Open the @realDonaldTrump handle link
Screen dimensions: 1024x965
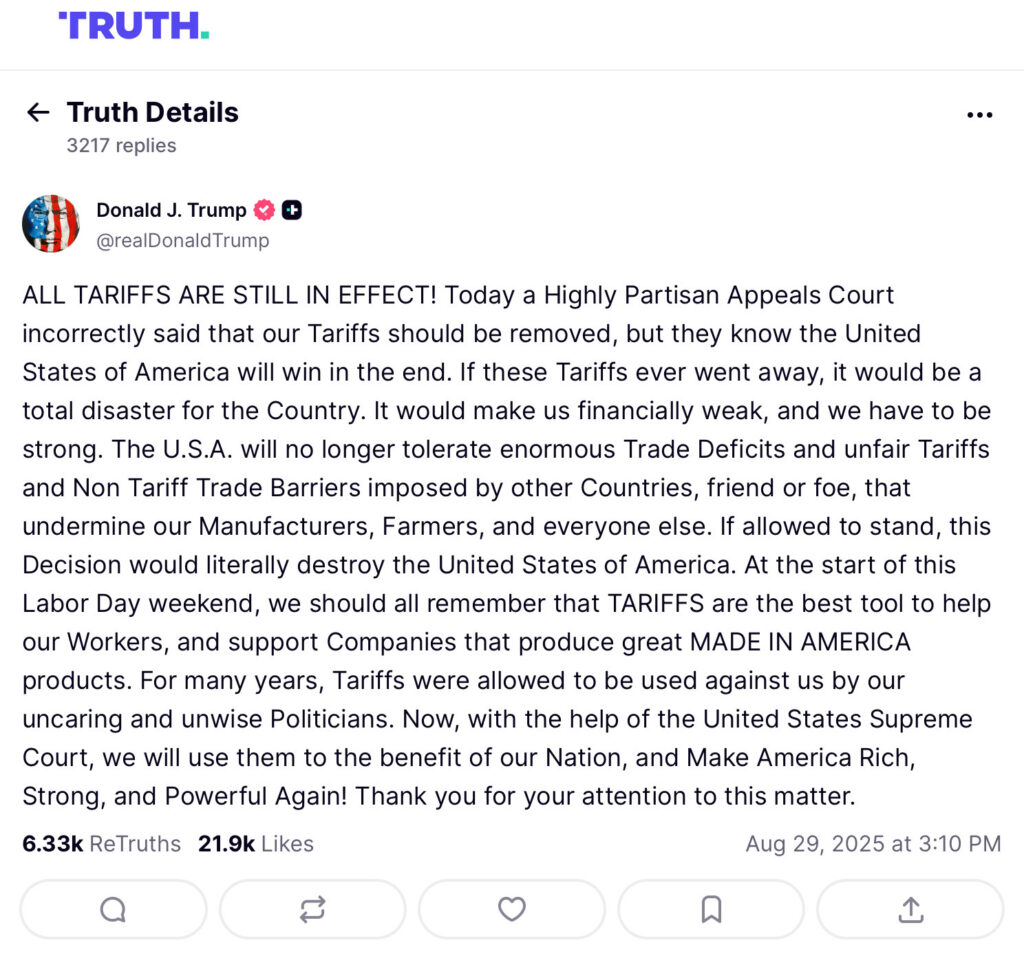click(182, 241)
